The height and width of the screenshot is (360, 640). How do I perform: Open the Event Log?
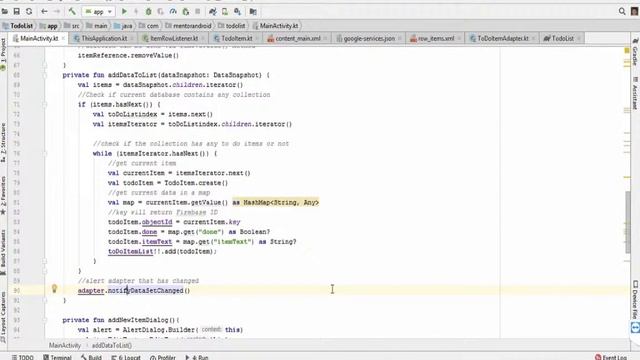tap(611, 357)
